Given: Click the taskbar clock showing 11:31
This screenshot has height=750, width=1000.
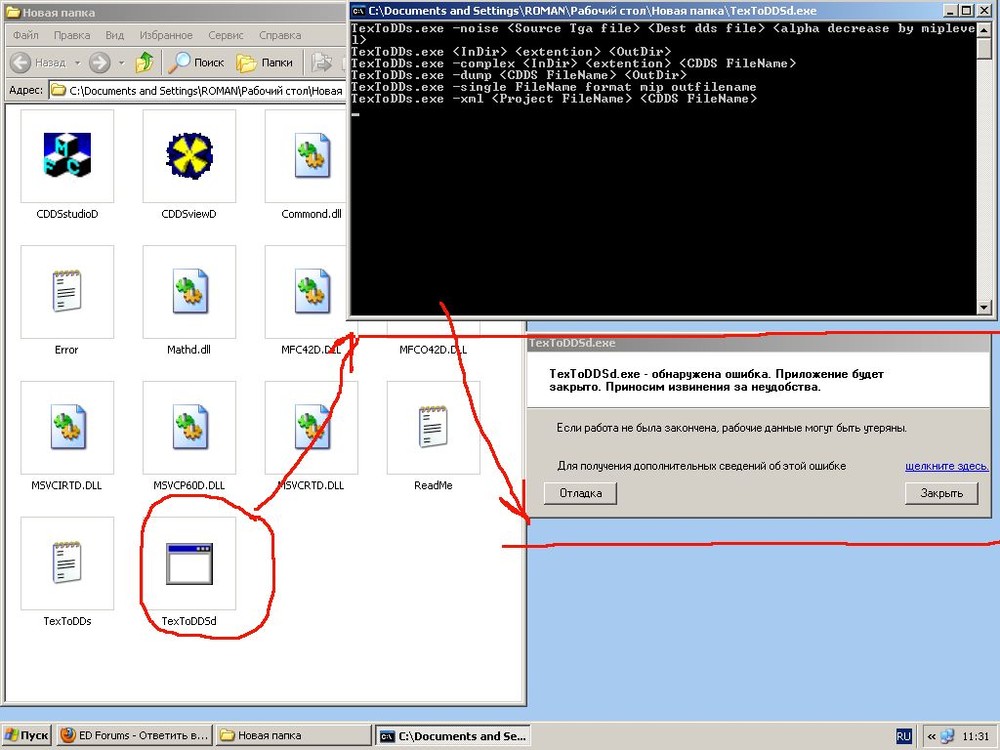Looking at the screenshot, I should point(974,736).
